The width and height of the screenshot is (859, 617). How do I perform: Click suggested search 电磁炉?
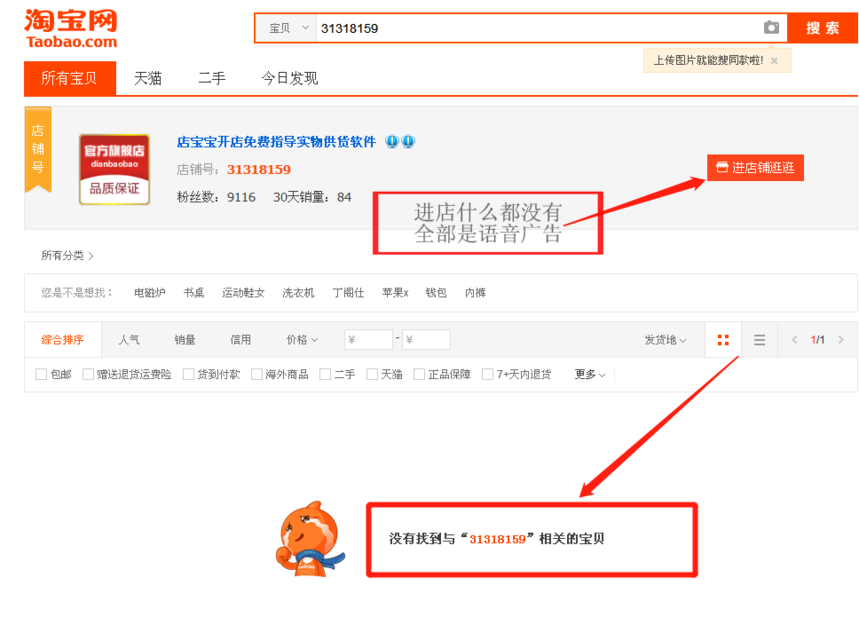pos(150,293)
